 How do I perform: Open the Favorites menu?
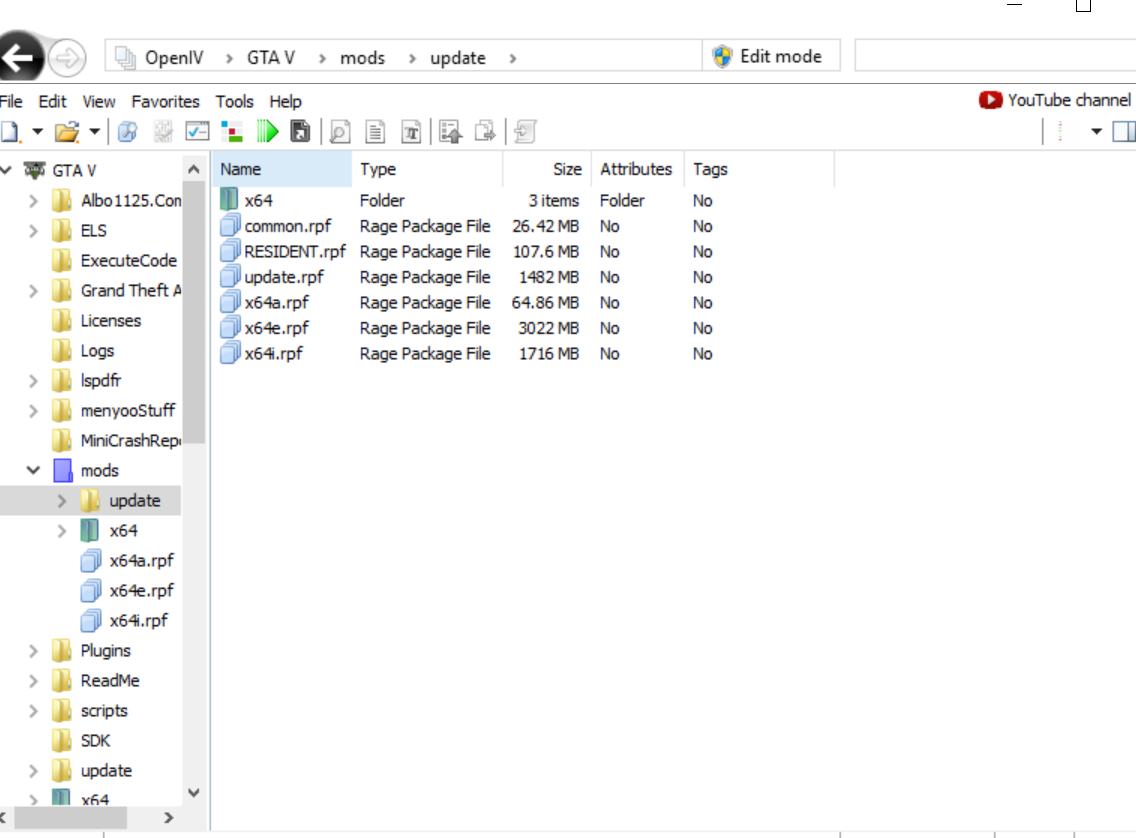(165, 101)
